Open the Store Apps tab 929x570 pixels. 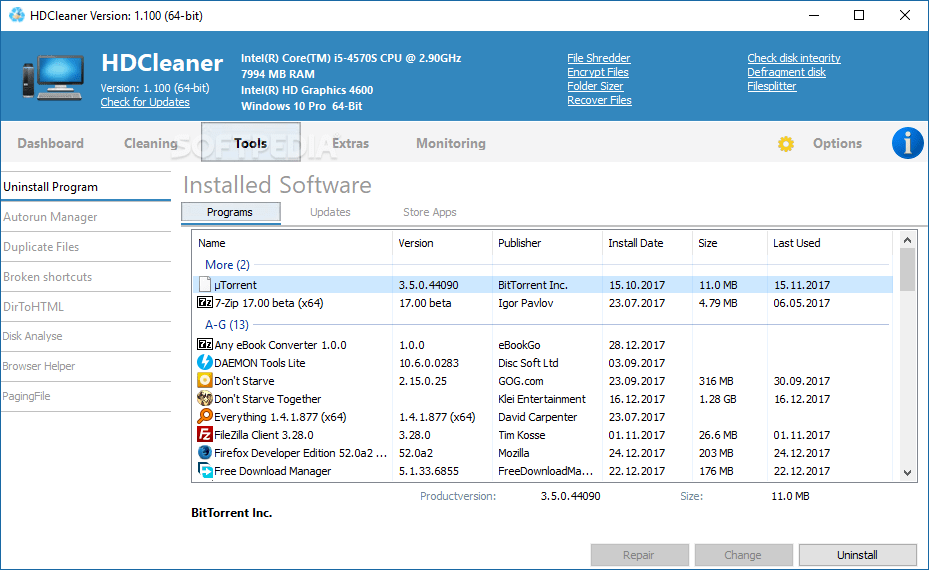pyautogui.click(x=429, y=212)
